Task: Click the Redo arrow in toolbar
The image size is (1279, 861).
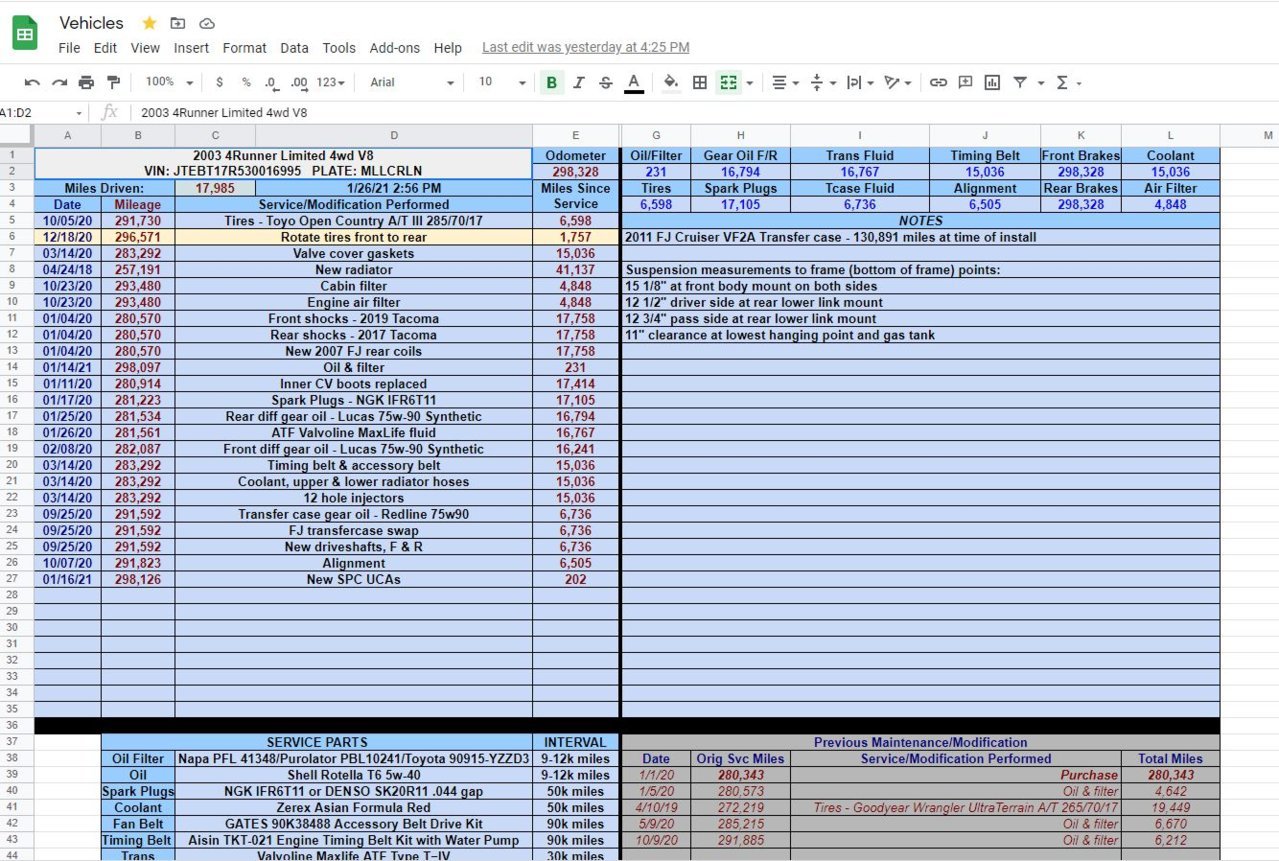Action: 59,82
